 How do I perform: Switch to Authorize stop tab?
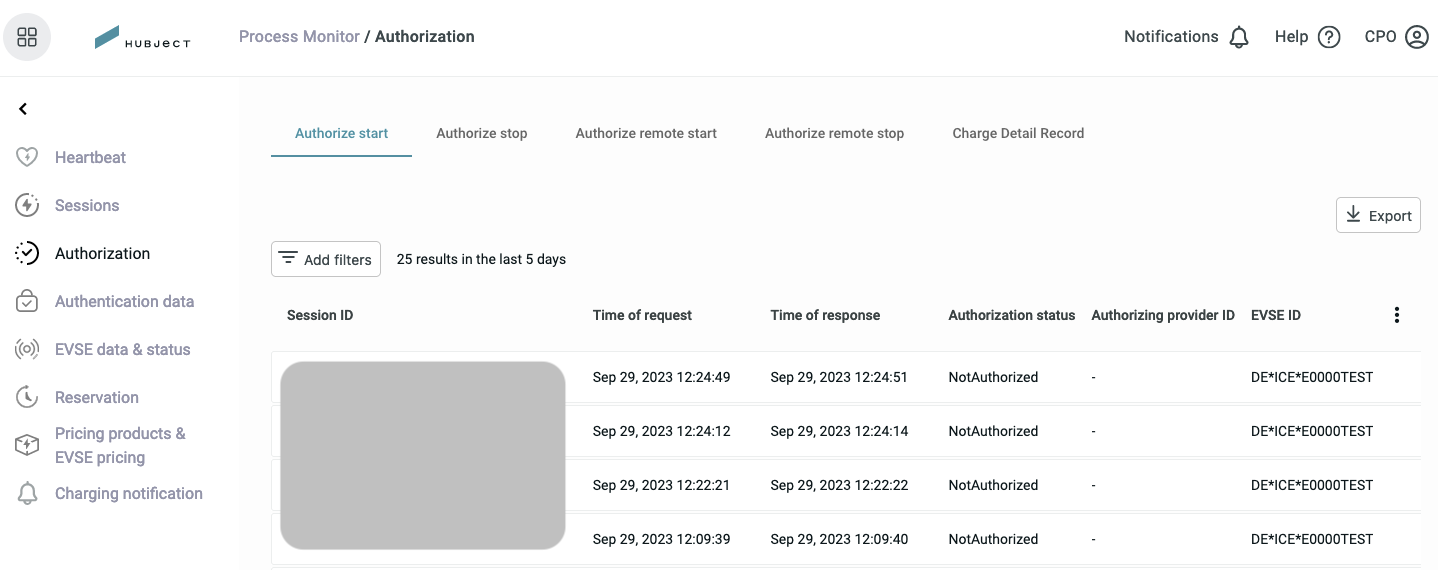482,133
